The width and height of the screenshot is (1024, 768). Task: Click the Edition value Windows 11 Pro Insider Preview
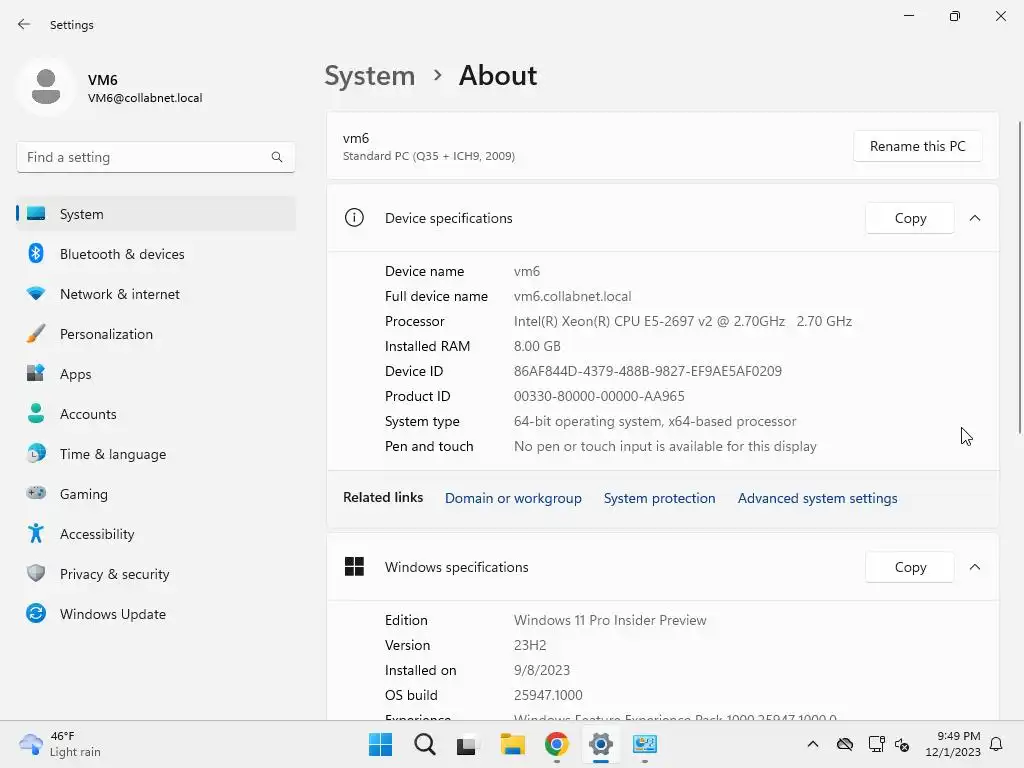coord(610,620)
